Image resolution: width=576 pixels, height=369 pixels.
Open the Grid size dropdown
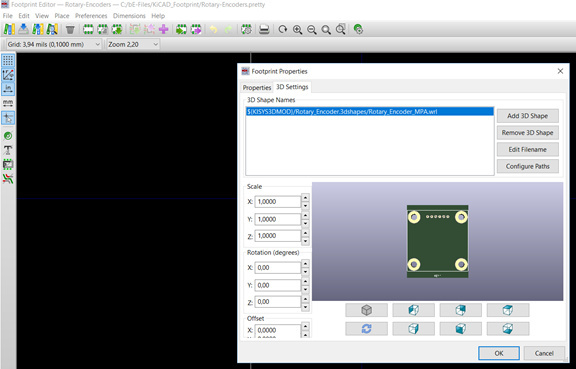(54, 44)
